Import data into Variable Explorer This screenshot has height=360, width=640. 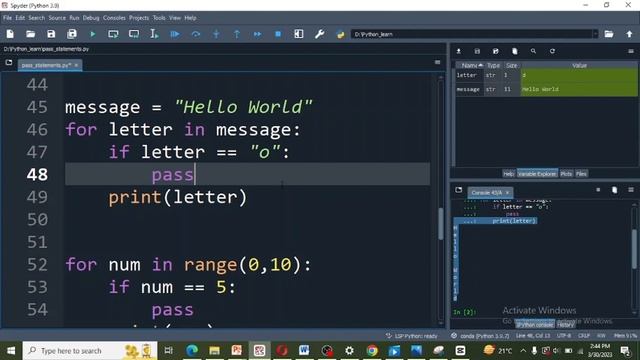[x=459, y=51]
